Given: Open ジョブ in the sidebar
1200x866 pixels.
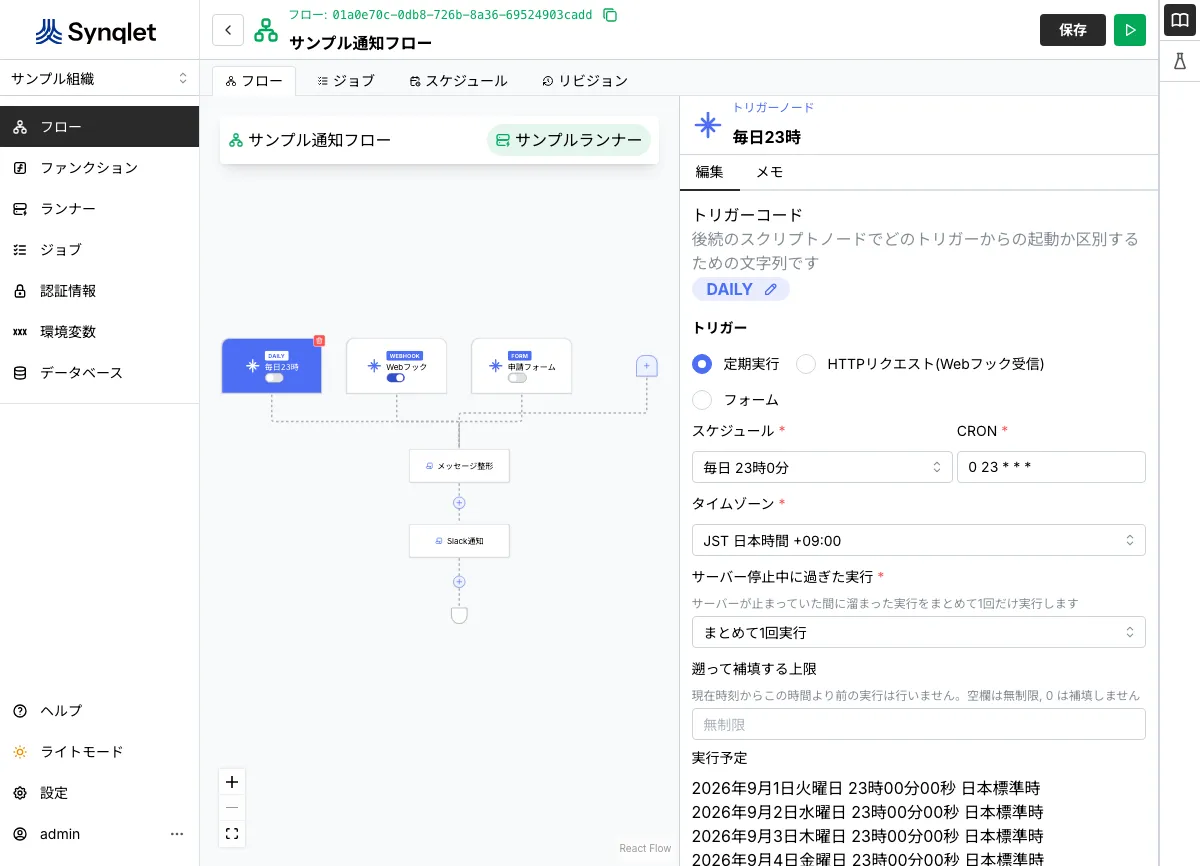Looking at the screenshot, I should 99,250.
